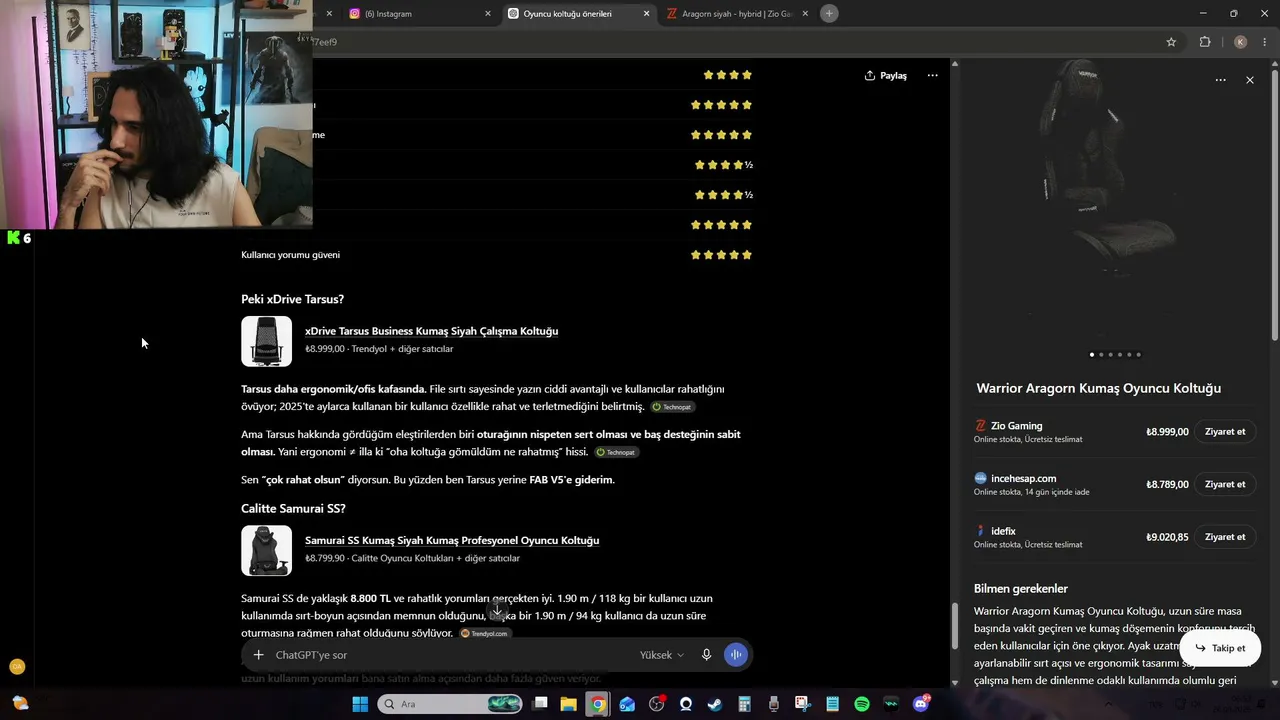Close the Instagram tab

click(488, 14)
